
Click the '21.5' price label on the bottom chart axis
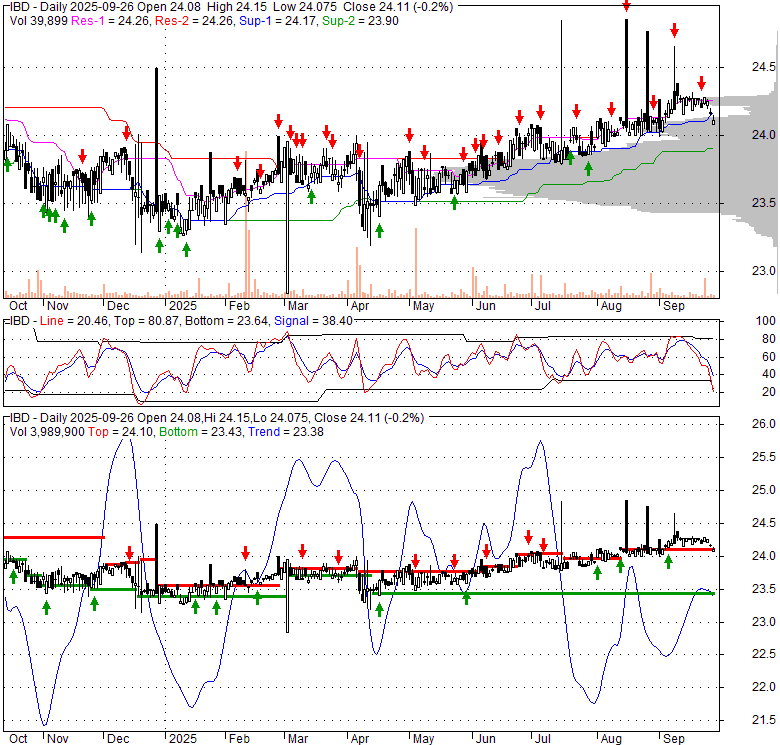764,720
